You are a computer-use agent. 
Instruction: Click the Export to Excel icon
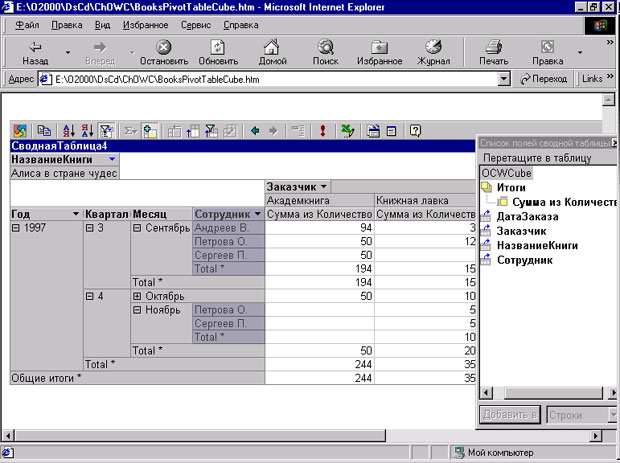point(347,130)
